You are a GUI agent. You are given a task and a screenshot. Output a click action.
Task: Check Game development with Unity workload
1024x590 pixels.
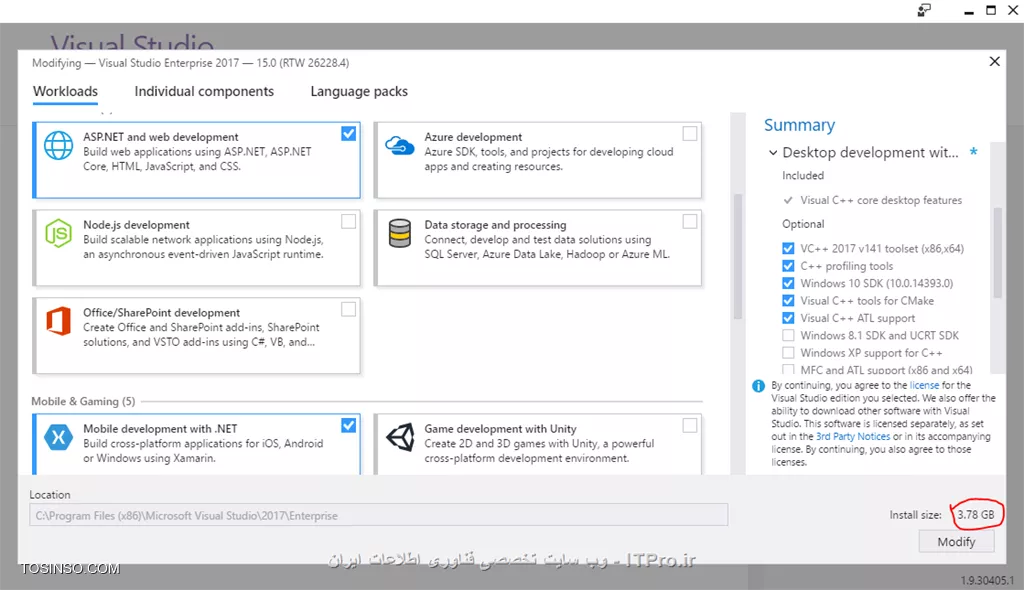pos(690,425)
